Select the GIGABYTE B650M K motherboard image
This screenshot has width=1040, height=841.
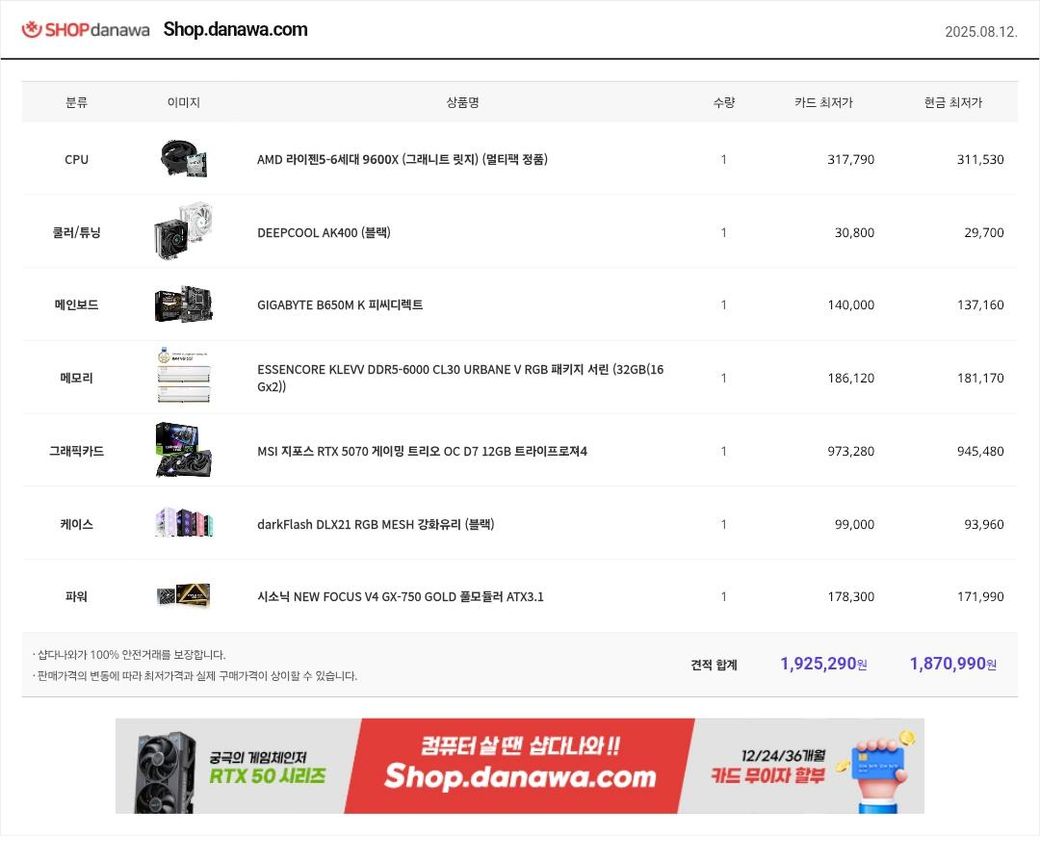tap(183, 305)
